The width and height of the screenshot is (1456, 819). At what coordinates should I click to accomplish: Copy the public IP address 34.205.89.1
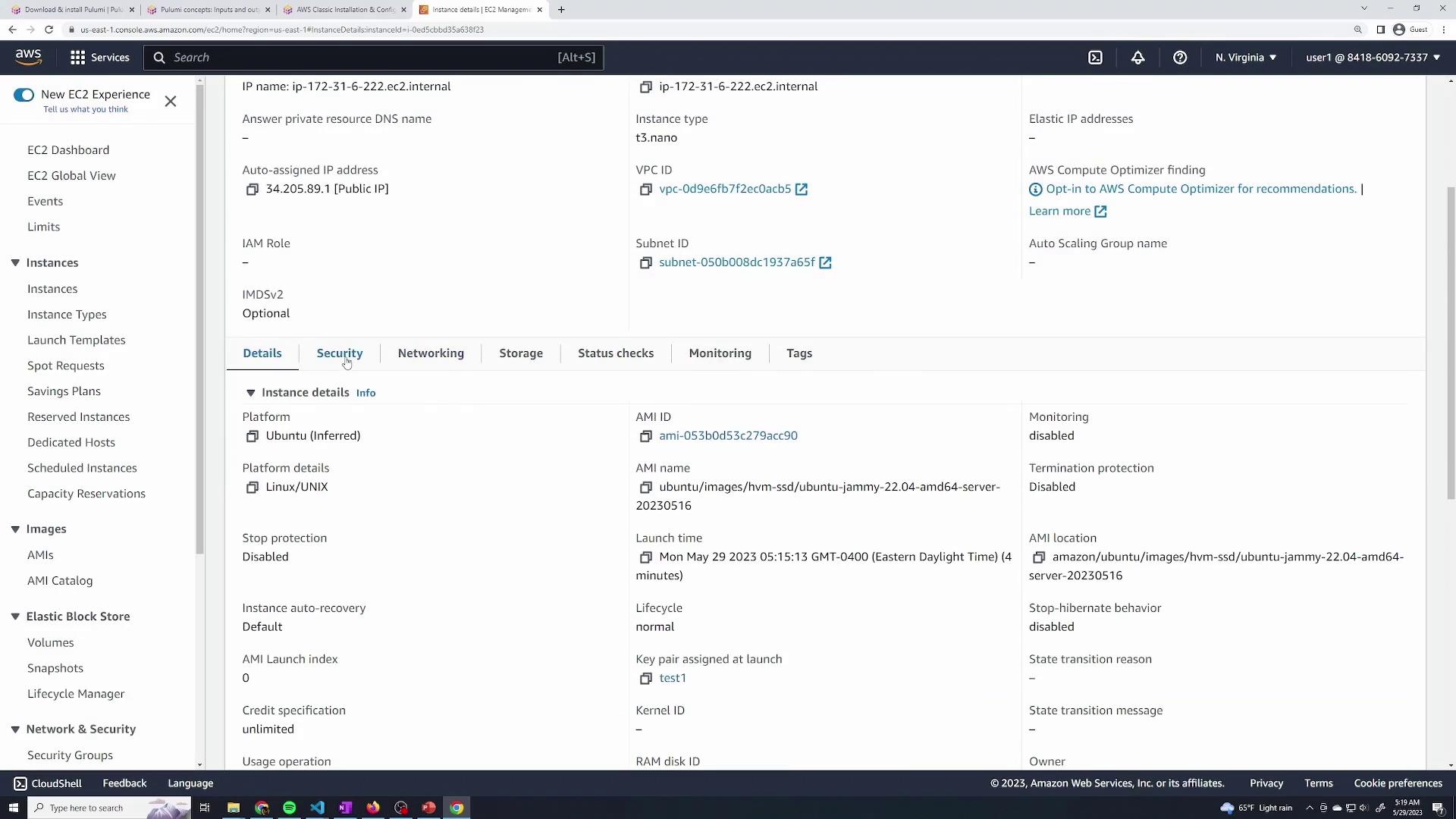pos(253,190)
